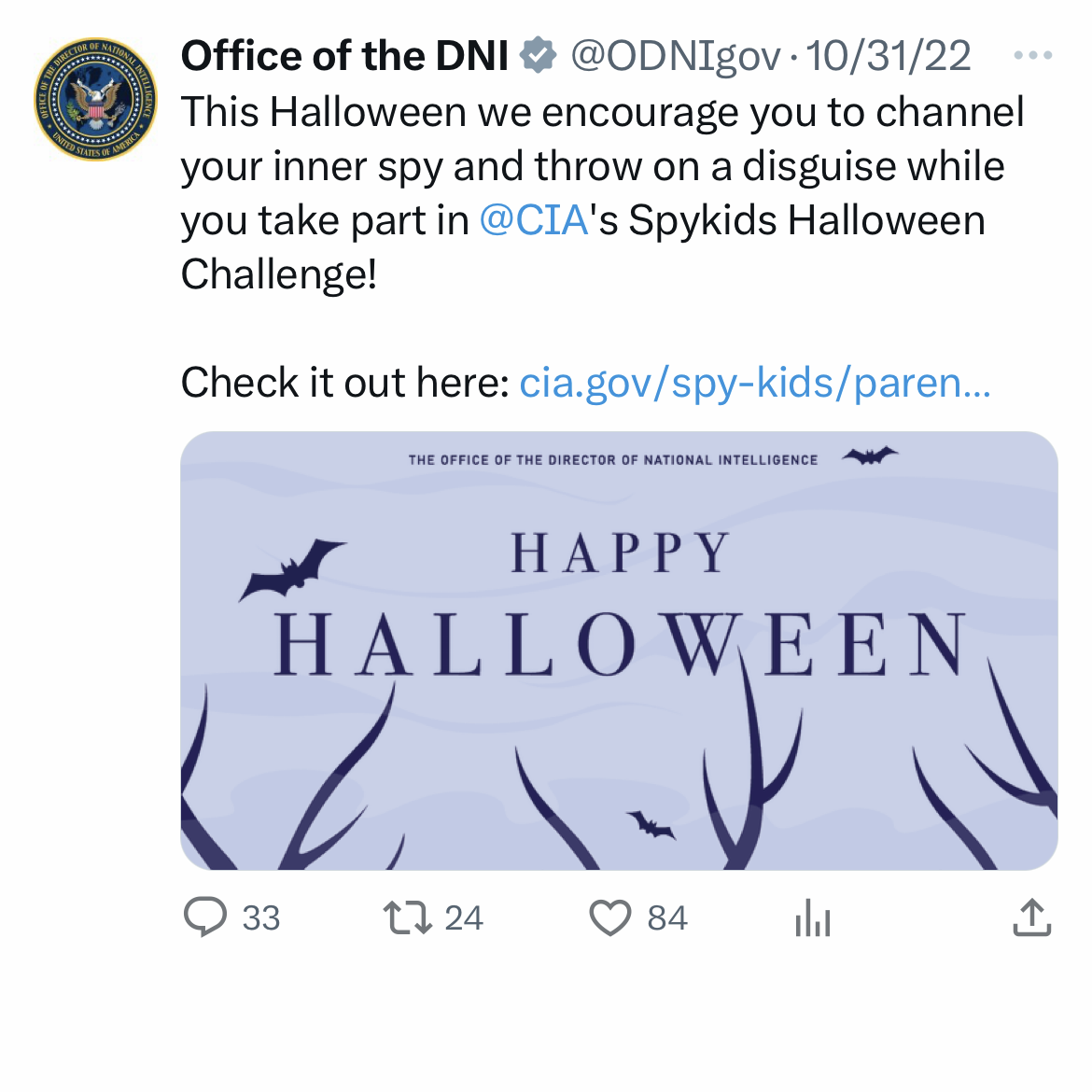Open the reply speech bubble icon
This screenshot has width=1092, height=1092.
[204, 917]
